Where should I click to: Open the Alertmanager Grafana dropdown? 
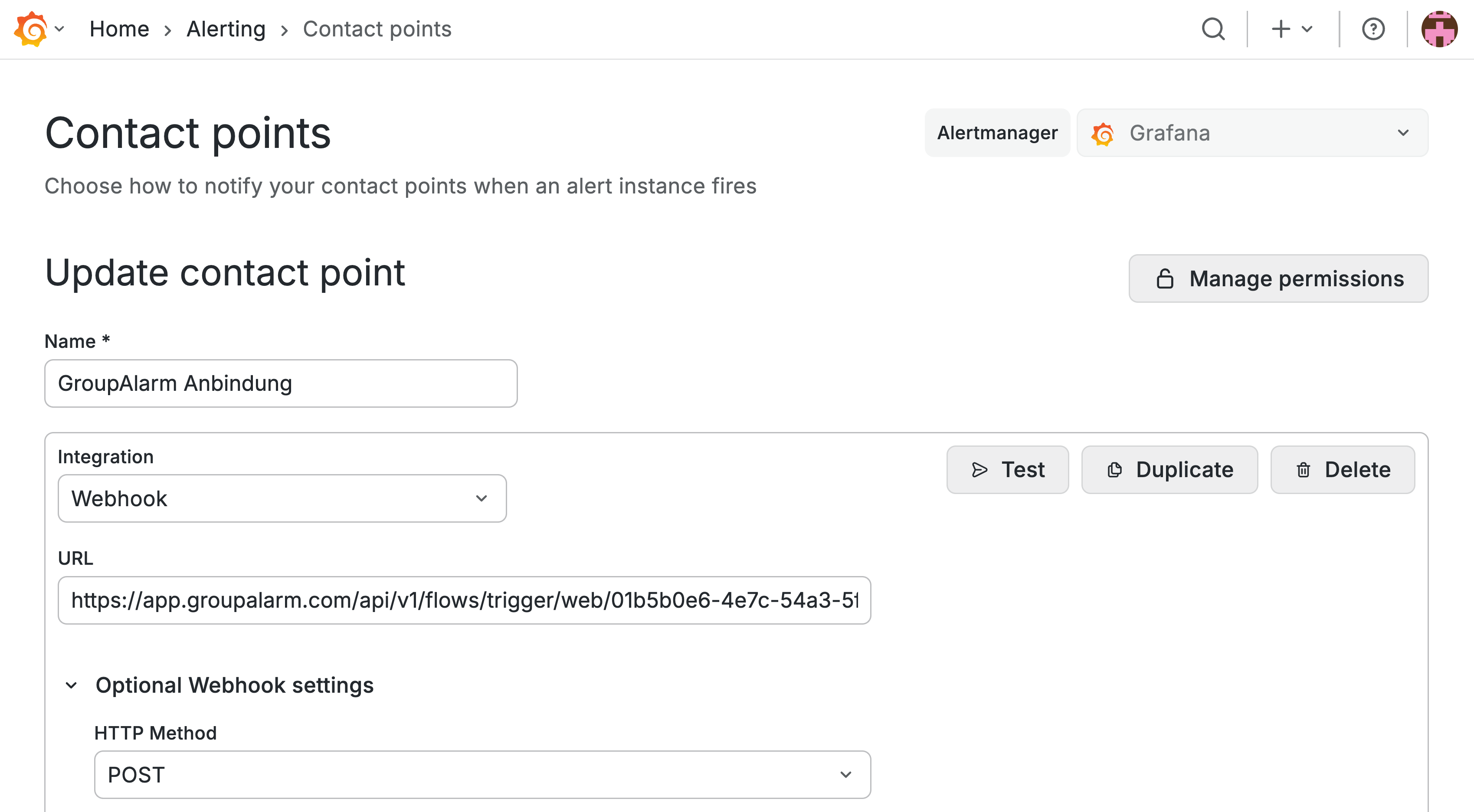[1252, 133]
